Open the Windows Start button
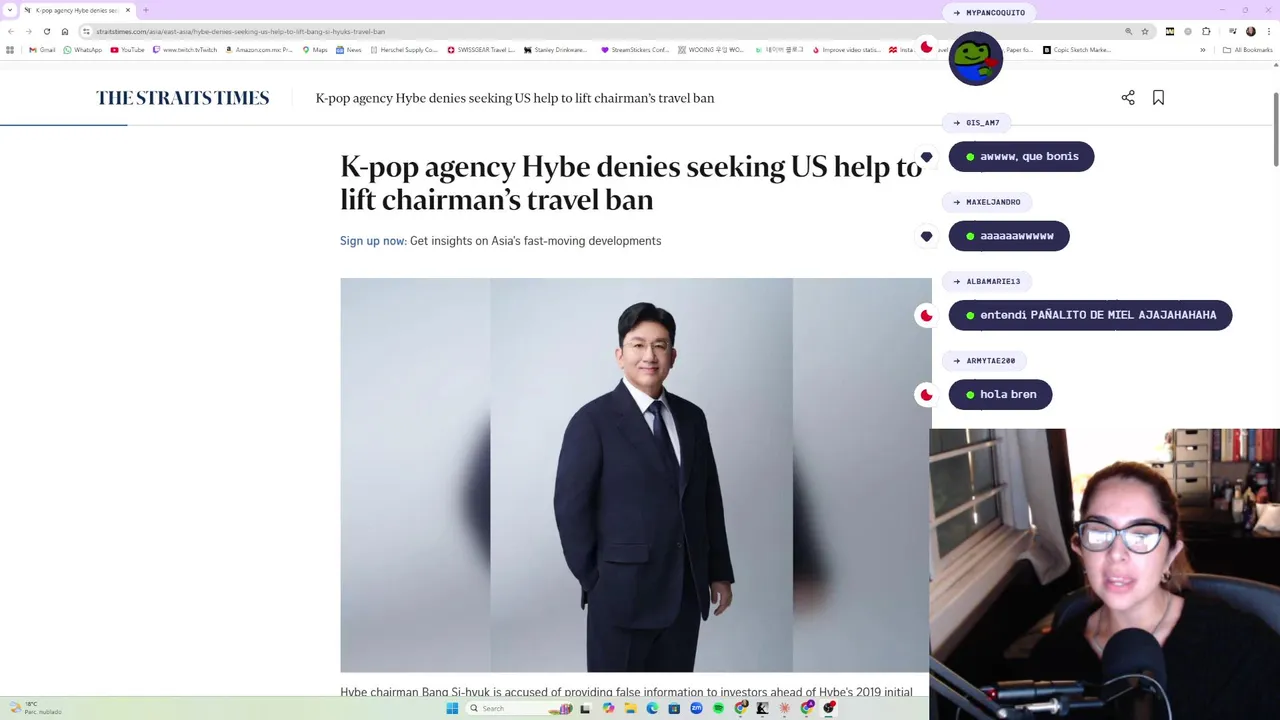Image resolution: width=1280 pixels, height=720 pixels. point(452,708)
